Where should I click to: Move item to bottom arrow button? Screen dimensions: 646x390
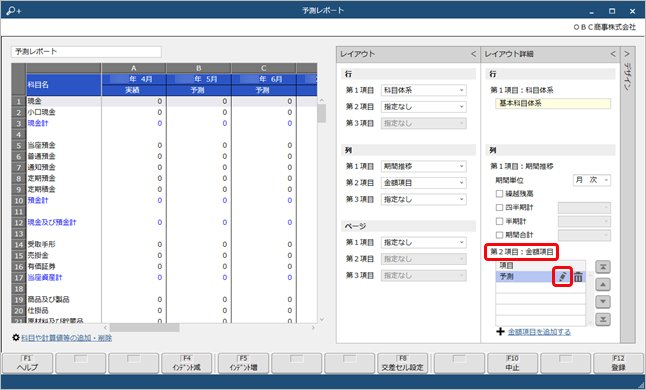[603, 320]
